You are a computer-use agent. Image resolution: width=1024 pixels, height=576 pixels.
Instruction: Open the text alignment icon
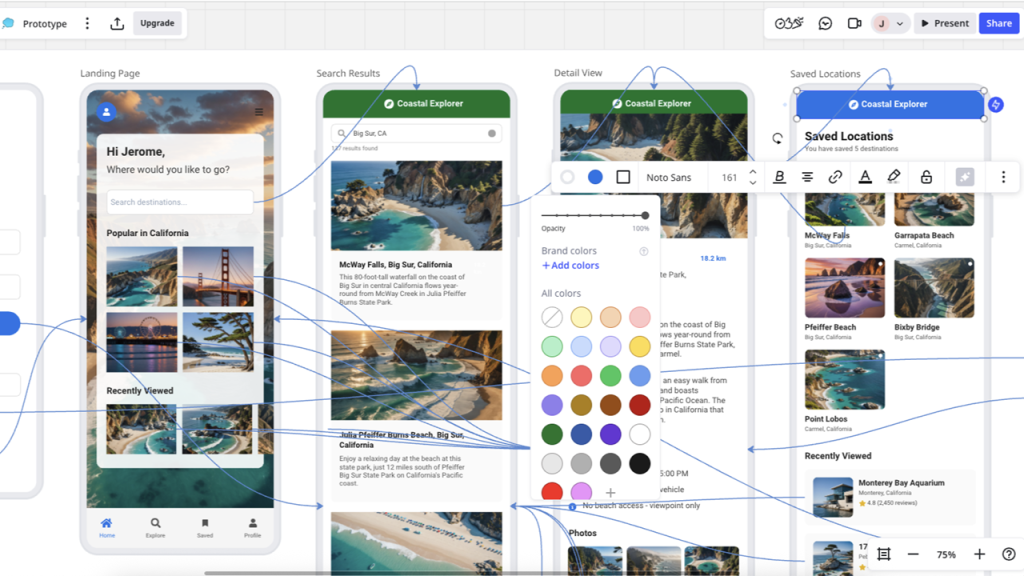(x=807, y=177)
